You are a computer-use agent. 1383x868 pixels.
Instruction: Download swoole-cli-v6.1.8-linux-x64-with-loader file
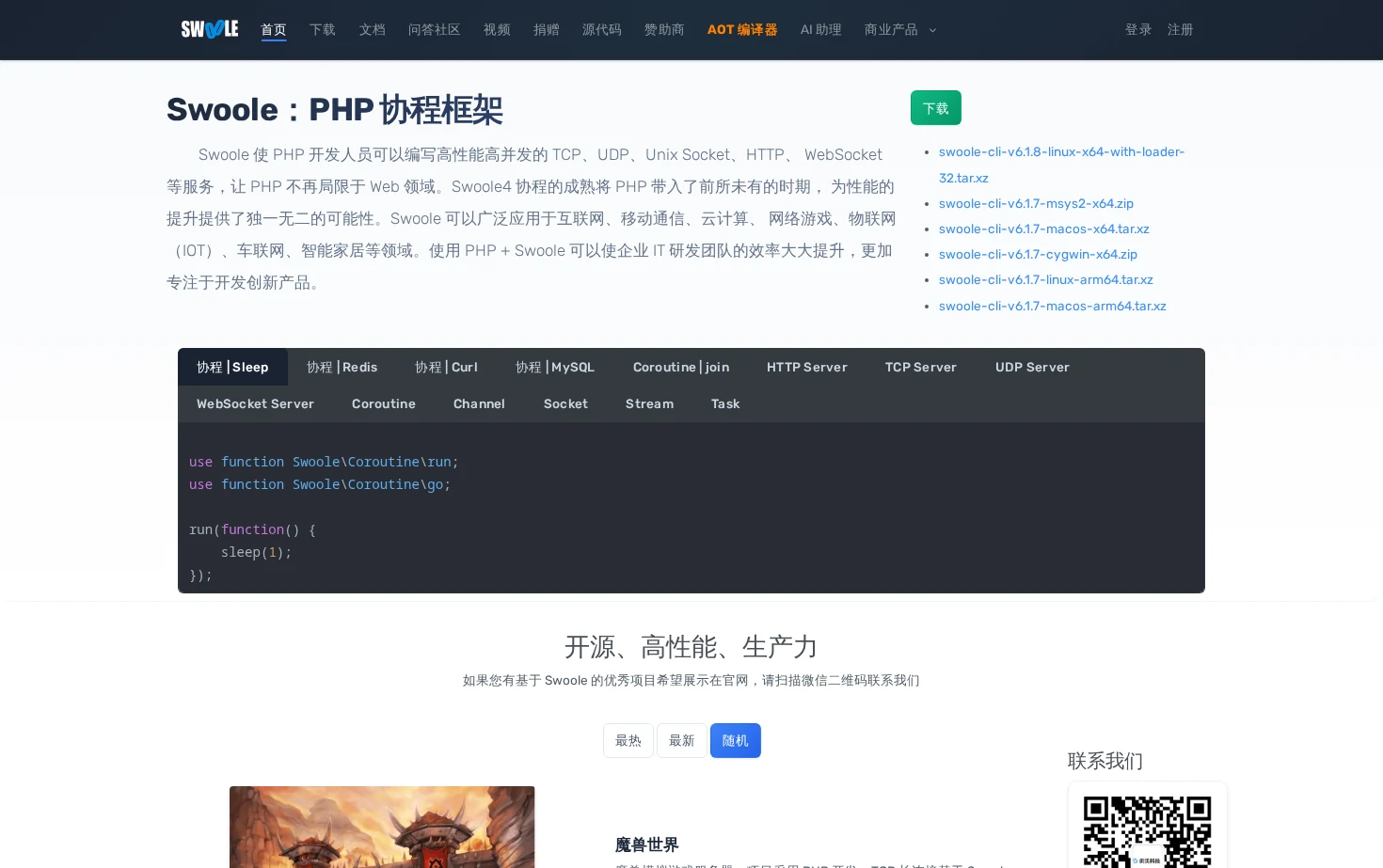pos(1061,165)
